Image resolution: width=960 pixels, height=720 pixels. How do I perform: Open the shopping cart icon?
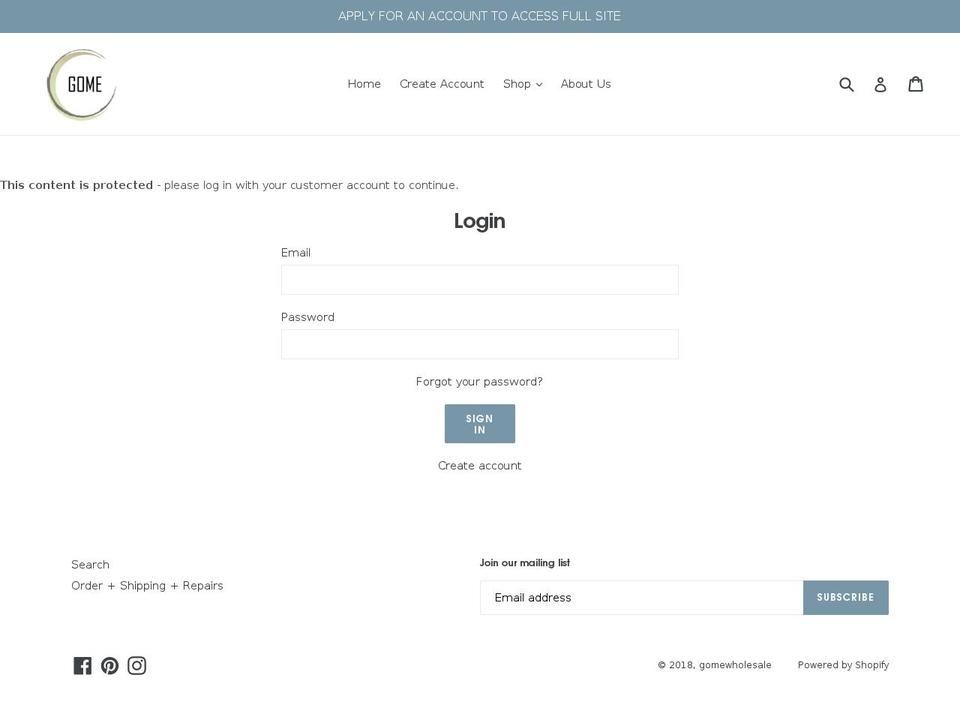click(x=915, y=84)
